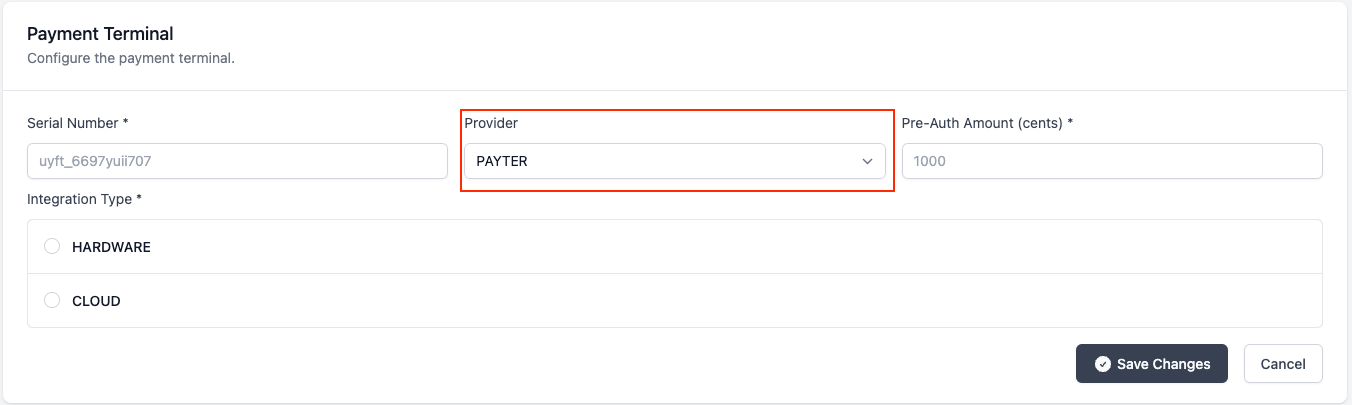Click the Pre-Auth Amount (cents) label
Viewport: 1352px width, 405px height.
pos(983,123)
